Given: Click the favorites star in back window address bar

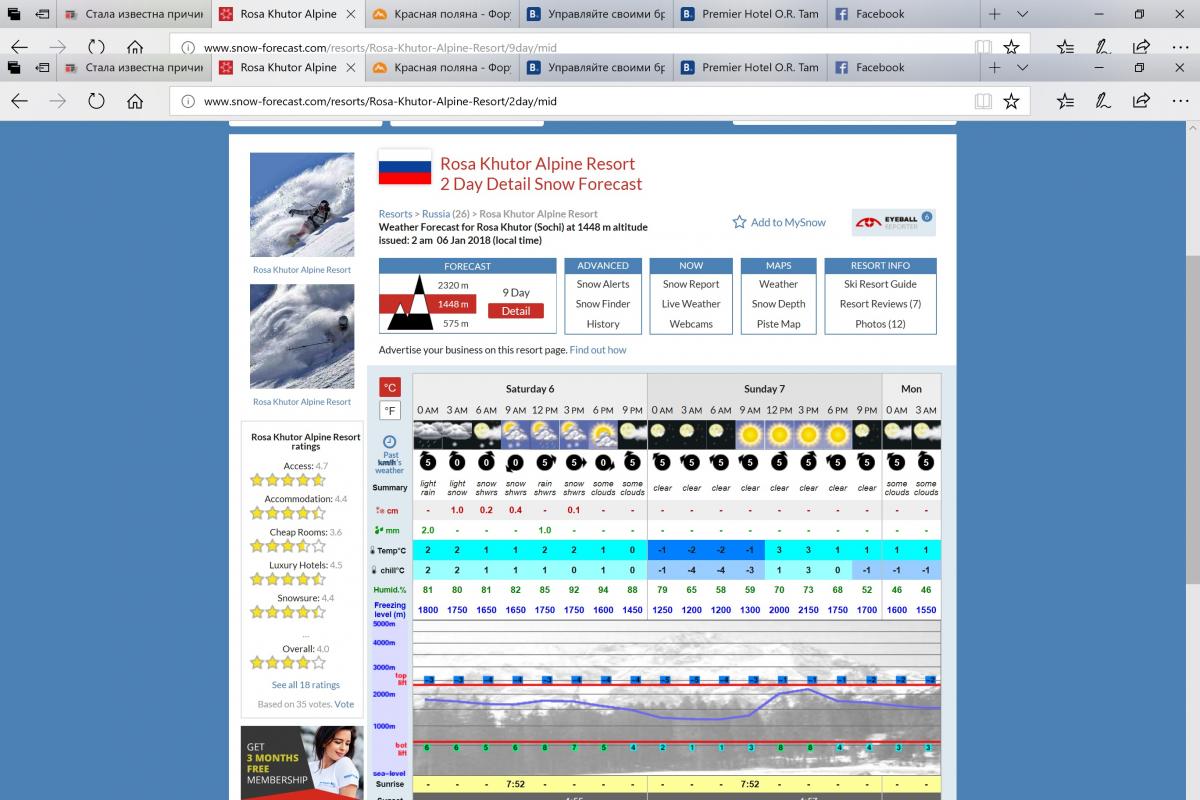Looking at the screenshot, I should tap(1011, 47).
